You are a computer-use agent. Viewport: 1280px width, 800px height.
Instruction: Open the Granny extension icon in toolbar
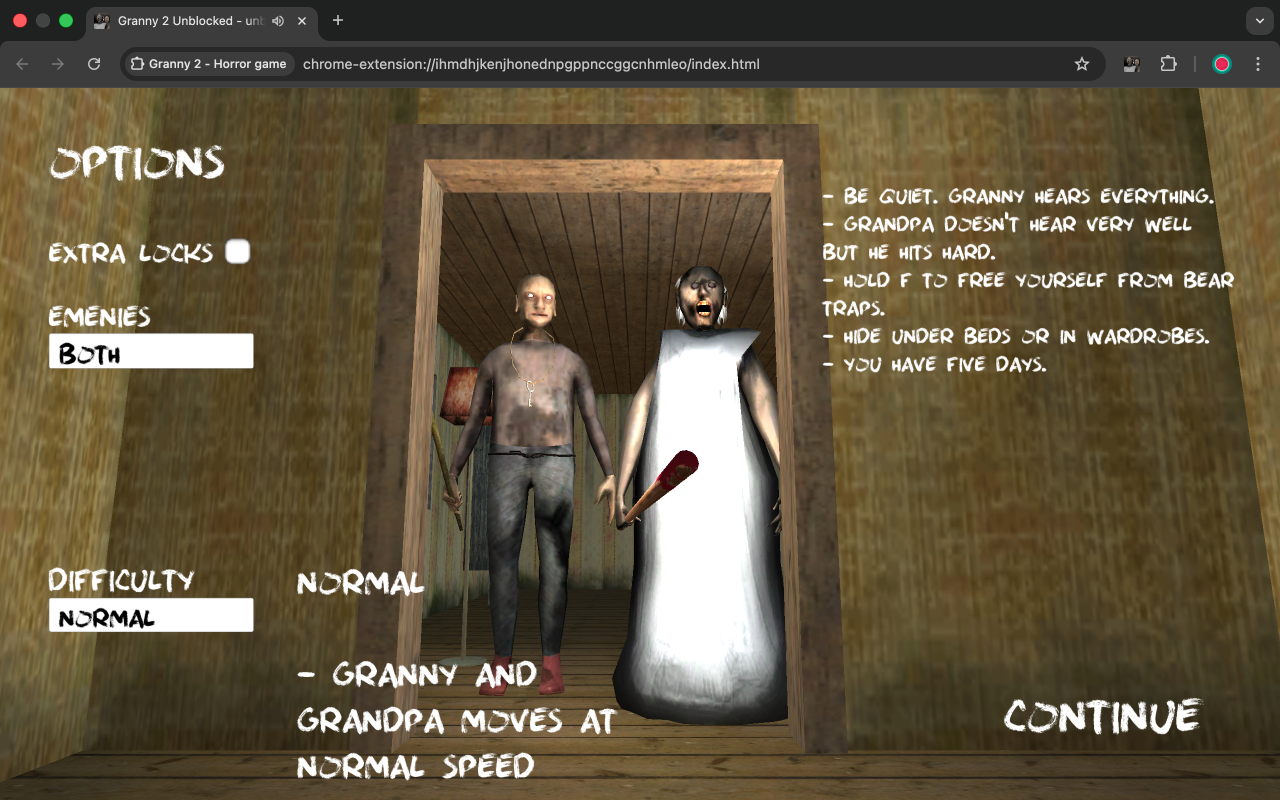click(1132, 64)
